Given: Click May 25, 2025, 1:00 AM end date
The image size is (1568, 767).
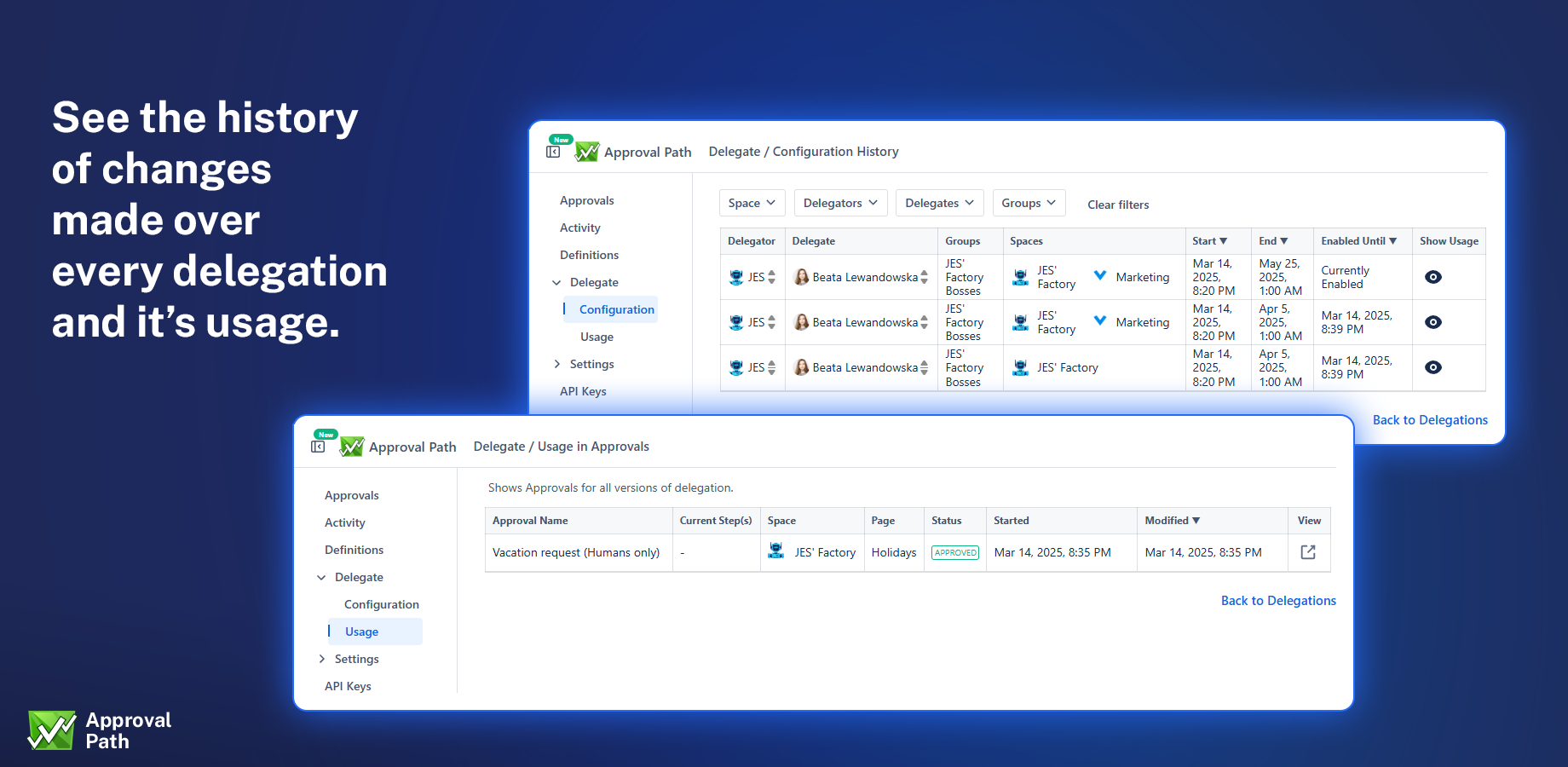Looking at the screenshot, I should click(x=1281, y=277).
